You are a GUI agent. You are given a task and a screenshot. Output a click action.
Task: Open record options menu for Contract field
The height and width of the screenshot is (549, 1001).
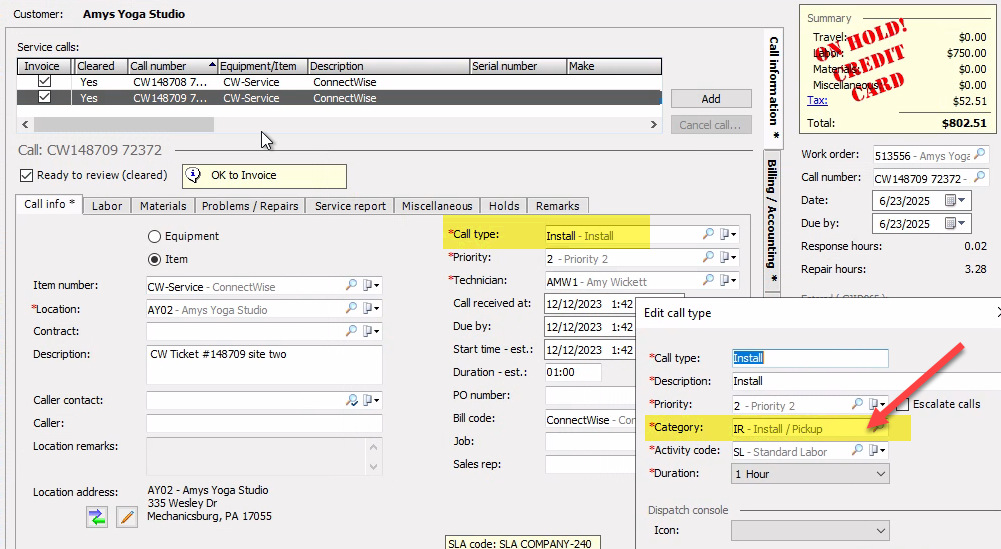click(x=371, y=331)
